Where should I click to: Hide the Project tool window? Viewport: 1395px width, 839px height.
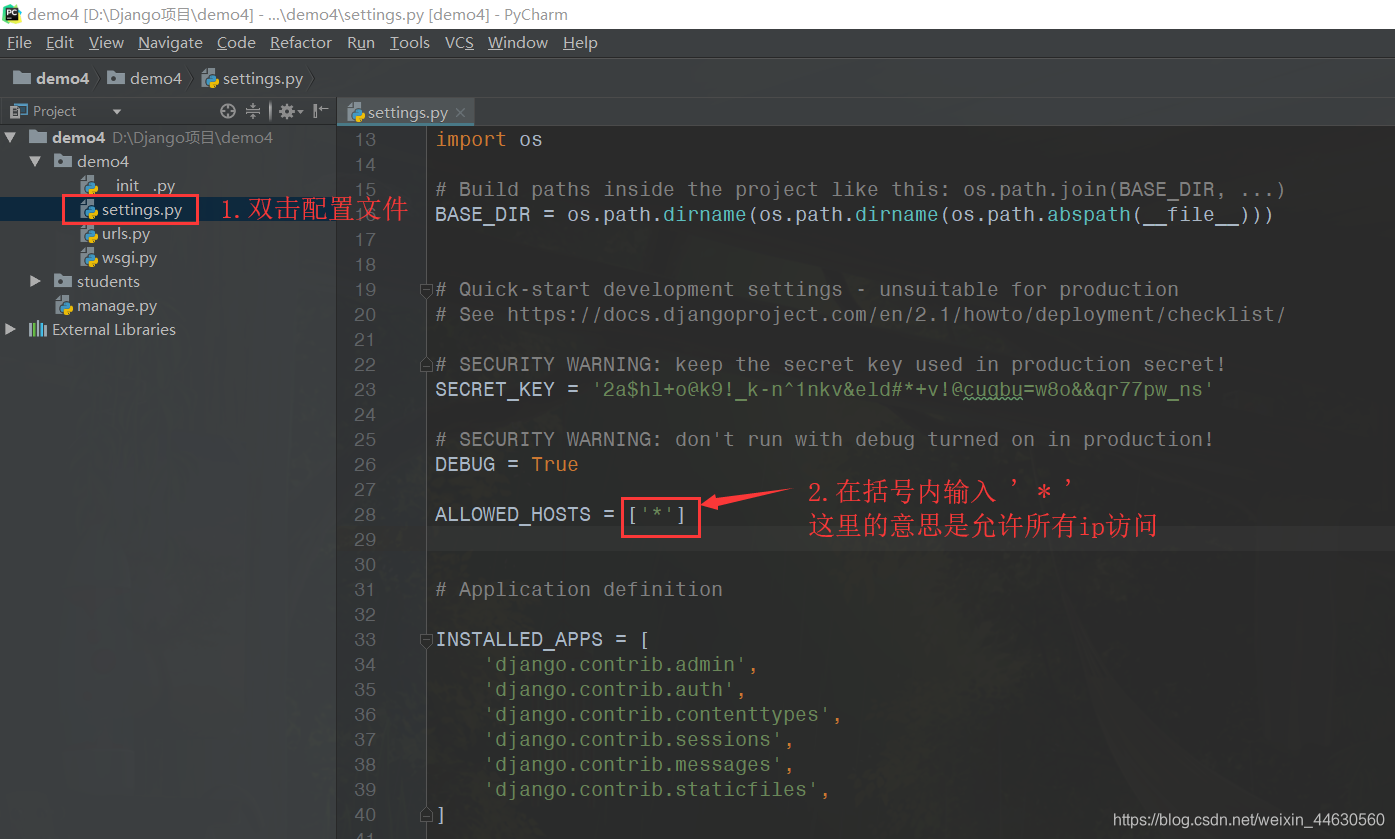coord(320,111)
